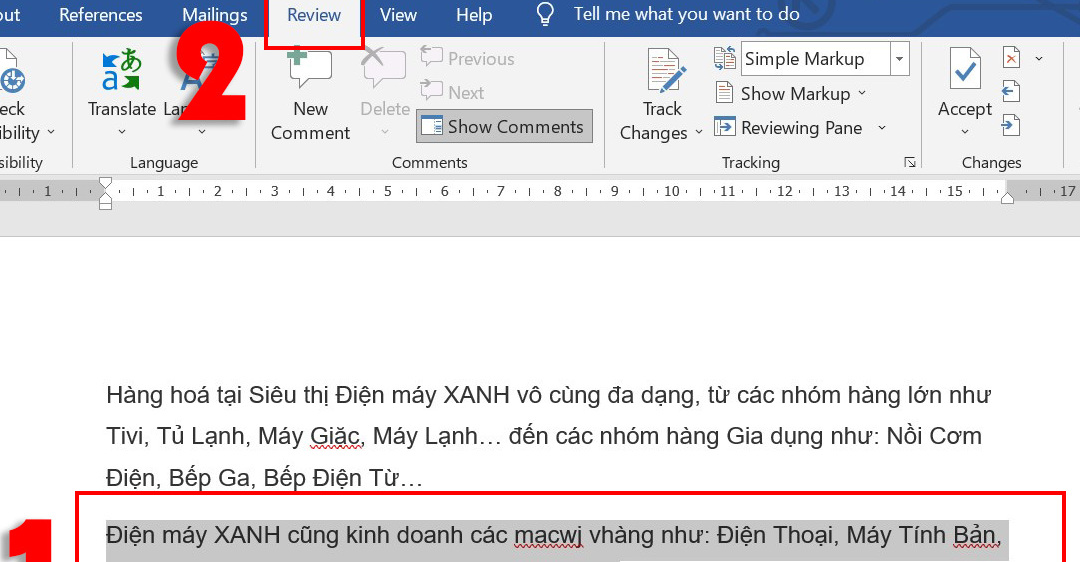Go to the Next Change icon
Image resolution: width=1080 pixels, height=562 pixels.
pyautogui.click(x=1011, y=125)
